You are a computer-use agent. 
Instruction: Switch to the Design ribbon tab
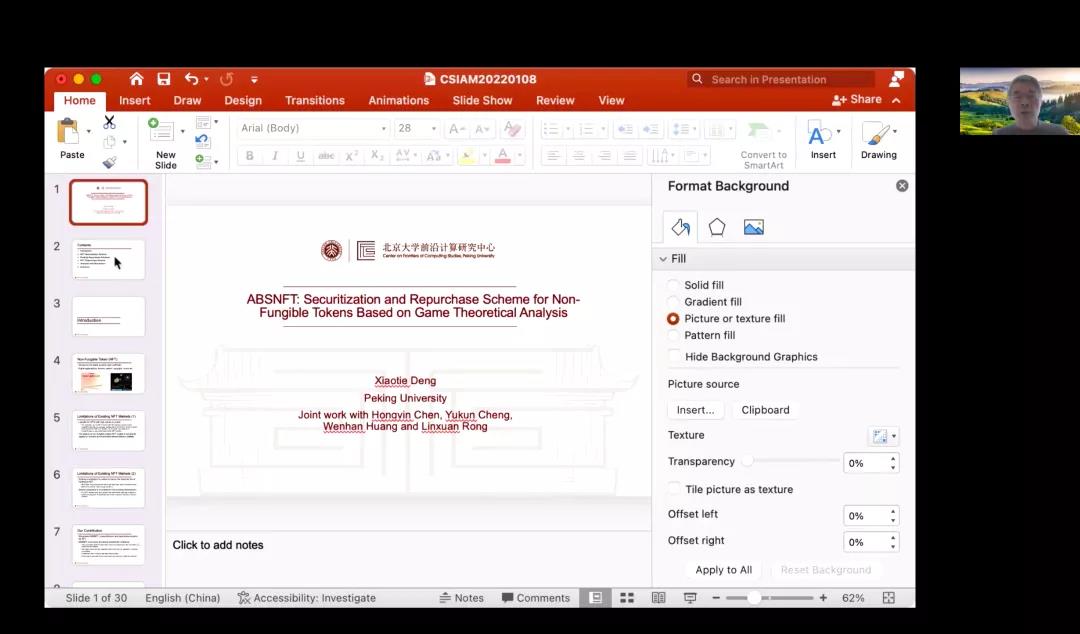[x=243, y=100]
